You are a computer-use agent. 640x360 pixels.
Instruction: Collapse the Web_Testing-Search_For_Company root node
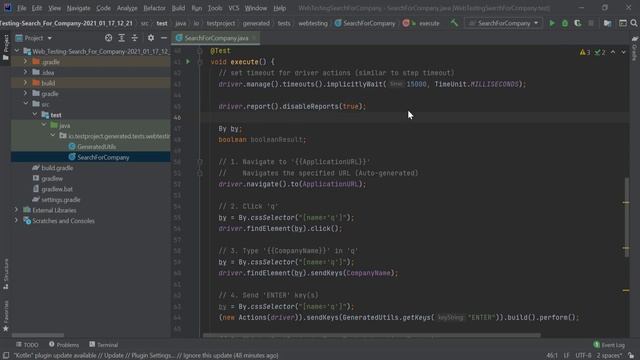[x=17, y=51]
